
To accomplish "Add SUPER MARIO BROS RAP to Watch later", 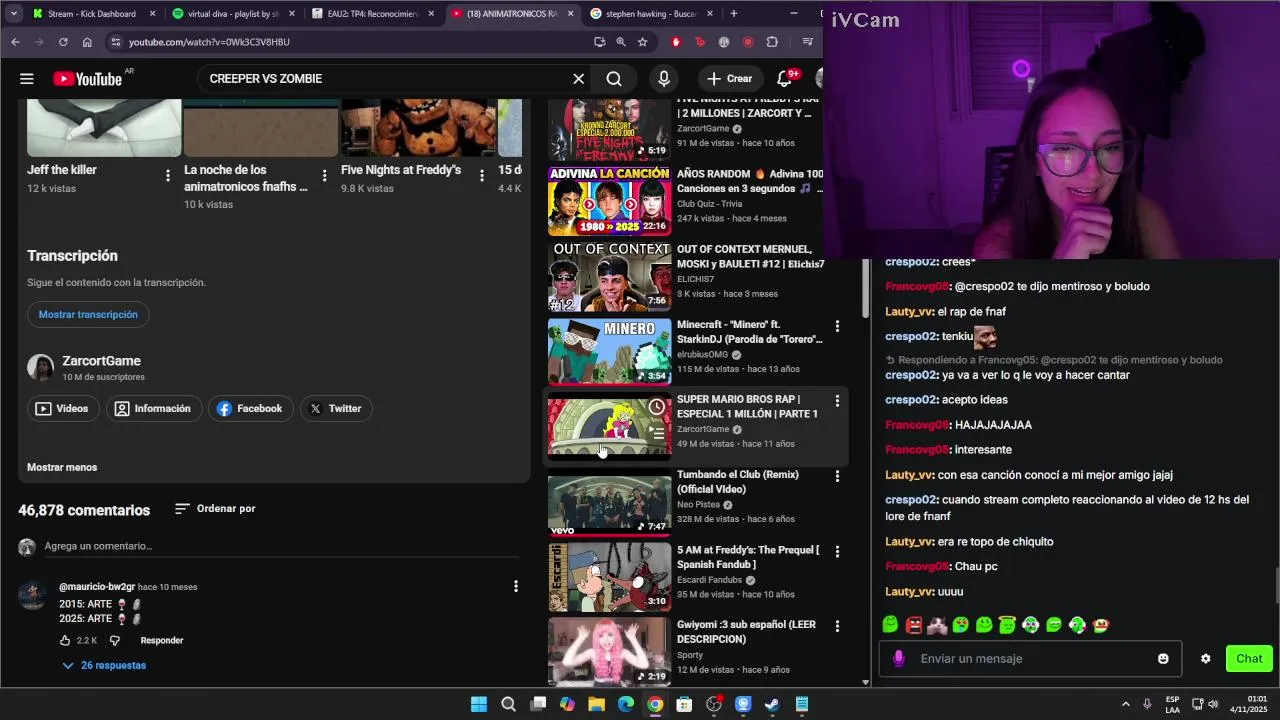I will [x=656, y=407].
